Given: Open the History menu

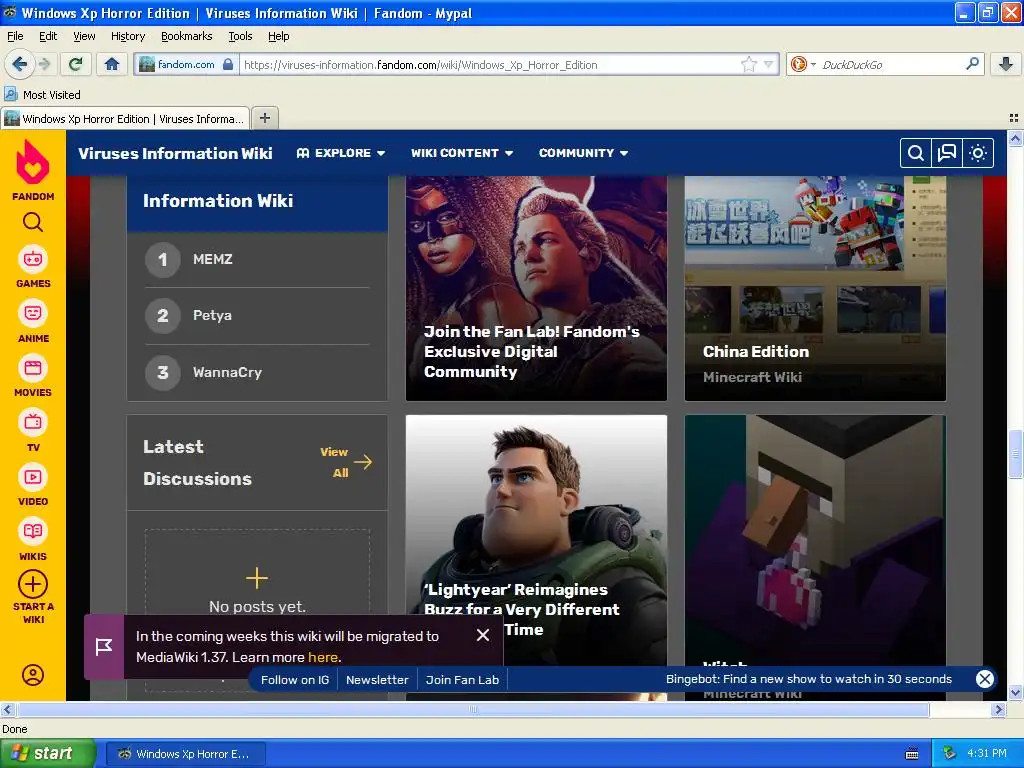Looking at the screenshot, I should tap(127, 36).
